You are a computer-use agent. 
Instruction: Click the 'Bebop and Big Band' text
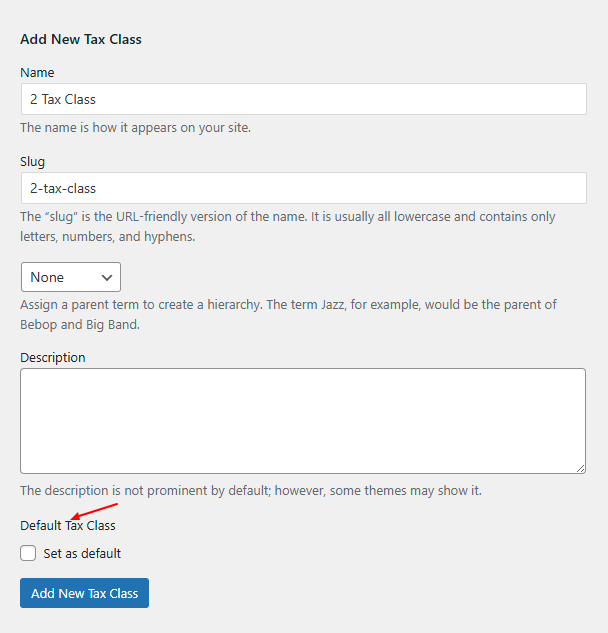(79, 325)
